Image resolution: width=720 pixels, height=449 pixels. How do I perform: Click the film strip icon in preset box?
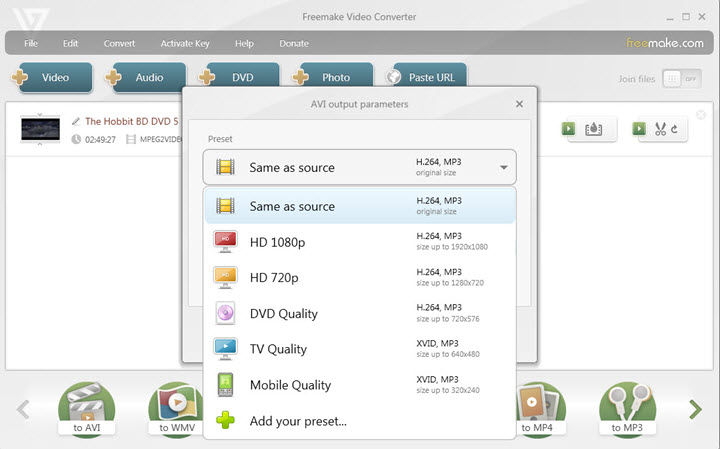225,167
